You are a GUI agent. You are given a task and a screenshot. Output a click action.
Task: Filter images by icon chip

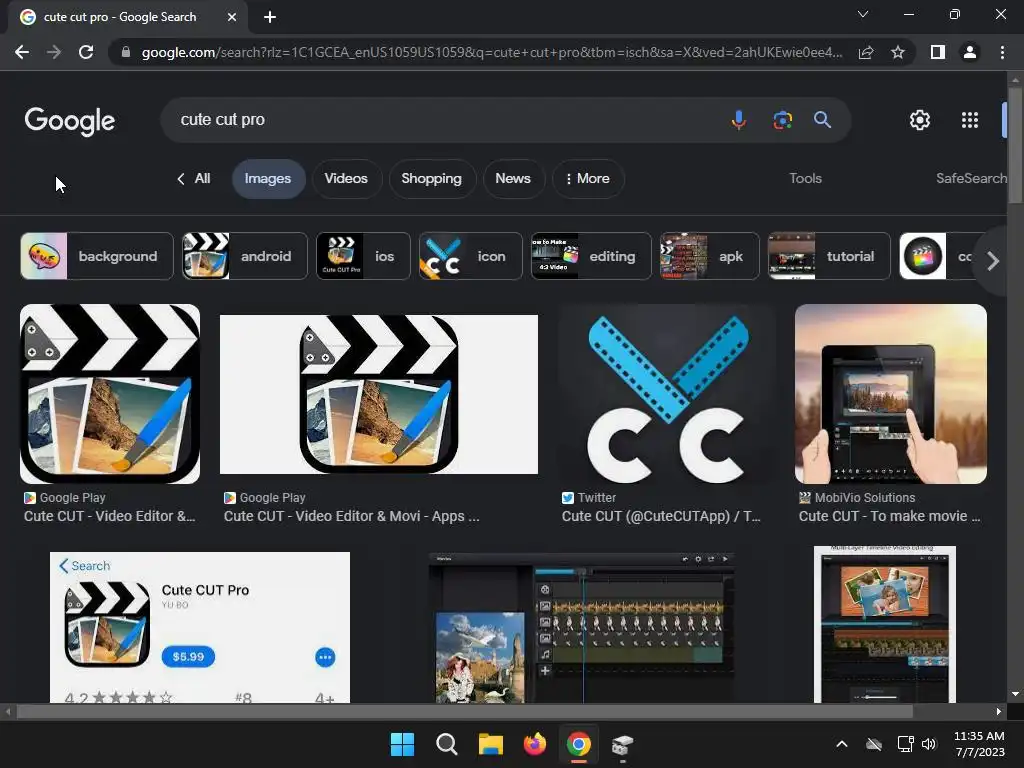470,256
